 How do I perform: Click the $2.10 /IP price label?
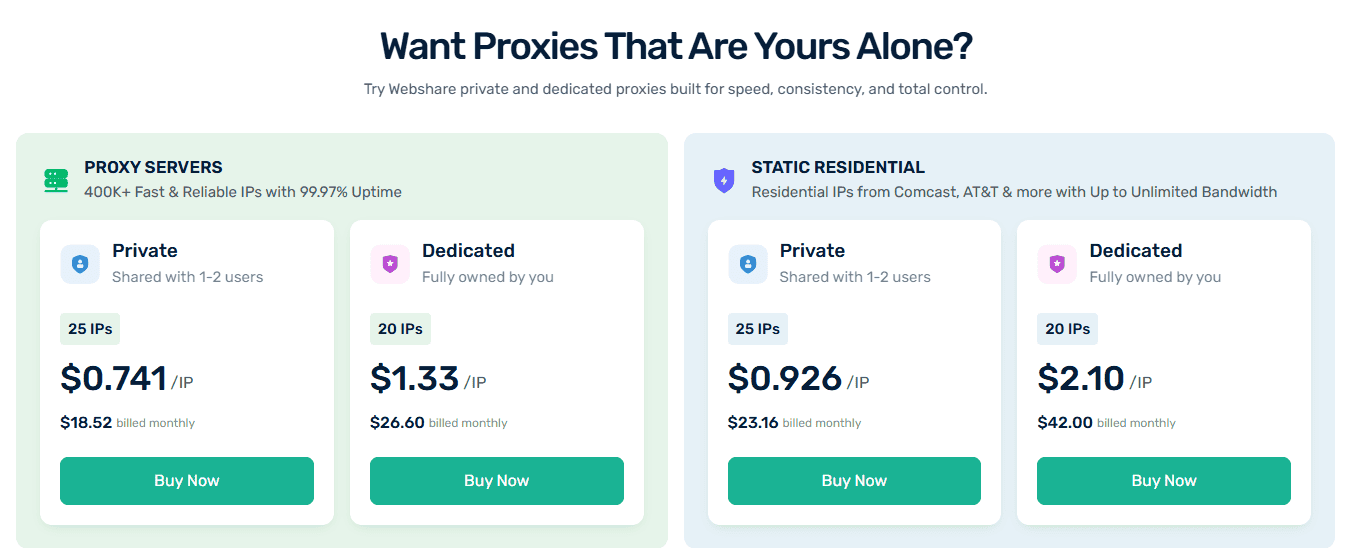click(x=1094, y=379)
